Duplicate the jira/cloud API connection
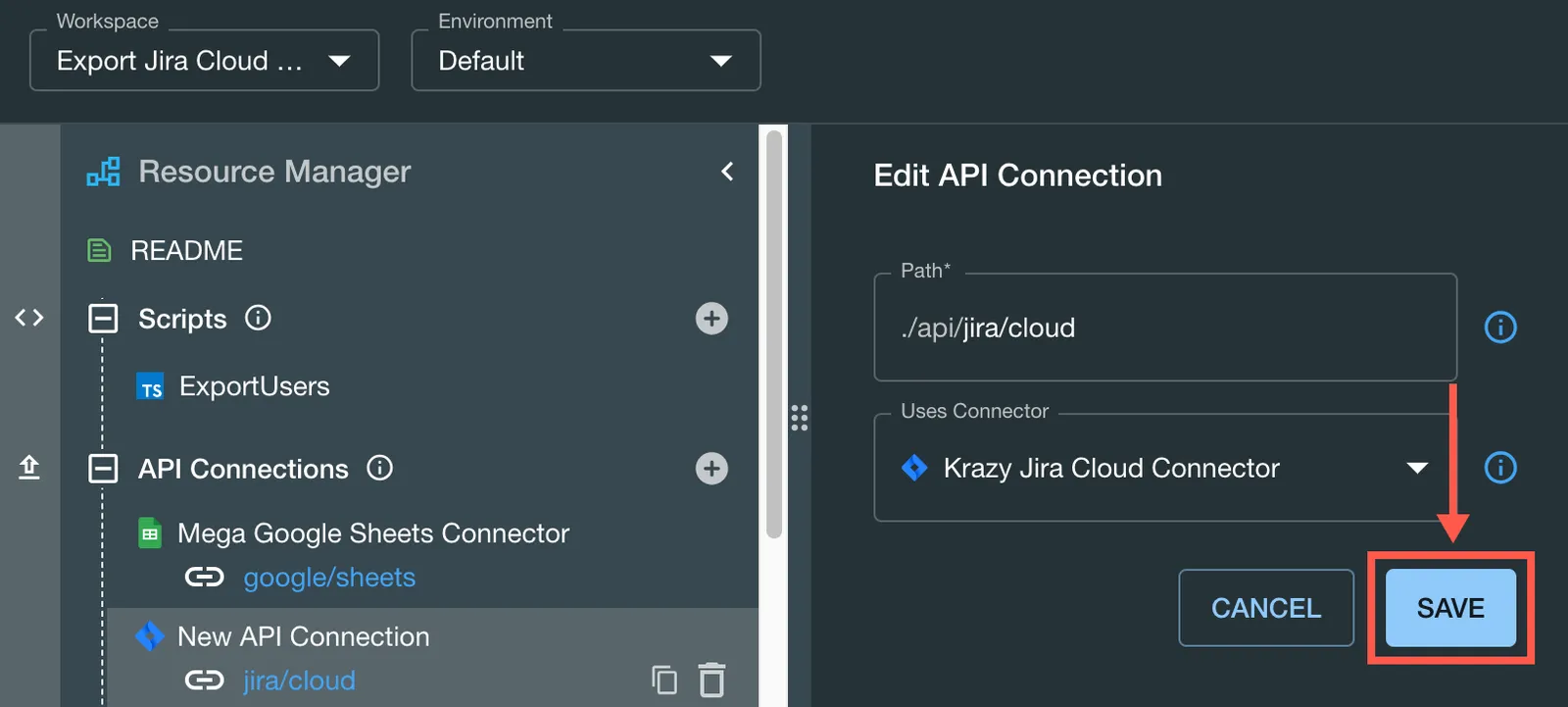The width and height of the screenshot is (1568, 707). point(664,680)
